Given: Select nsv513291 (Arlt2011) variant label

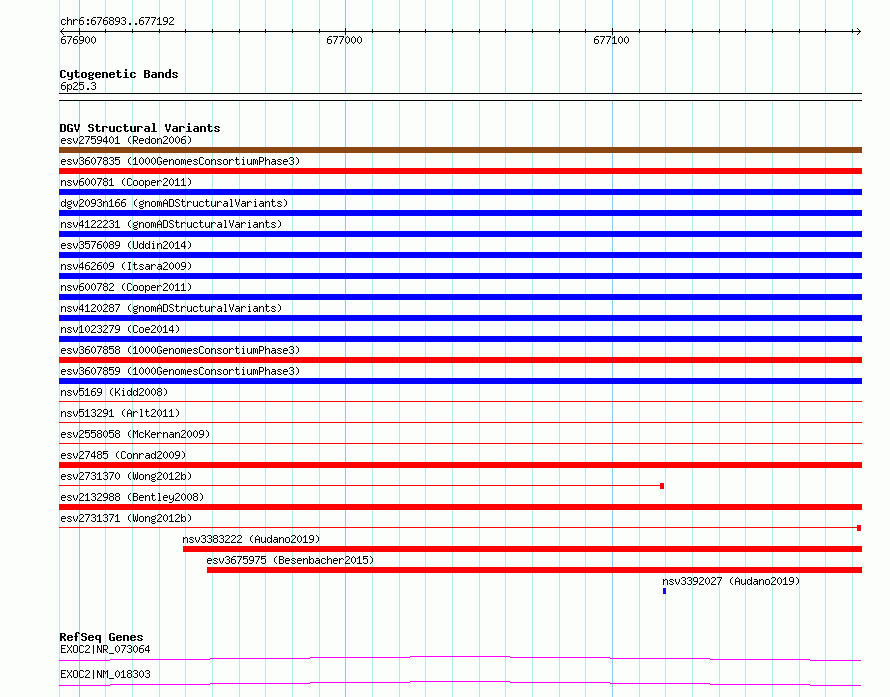Looking at the screenshot, I should 120,413.
